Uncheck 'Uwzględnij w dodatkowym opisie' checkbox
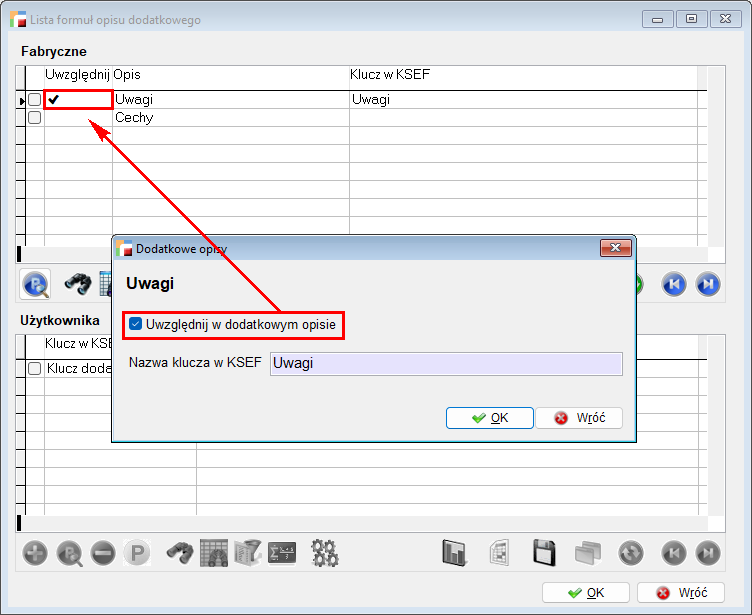This screenshot has height=615, width=752. point(136,324)
